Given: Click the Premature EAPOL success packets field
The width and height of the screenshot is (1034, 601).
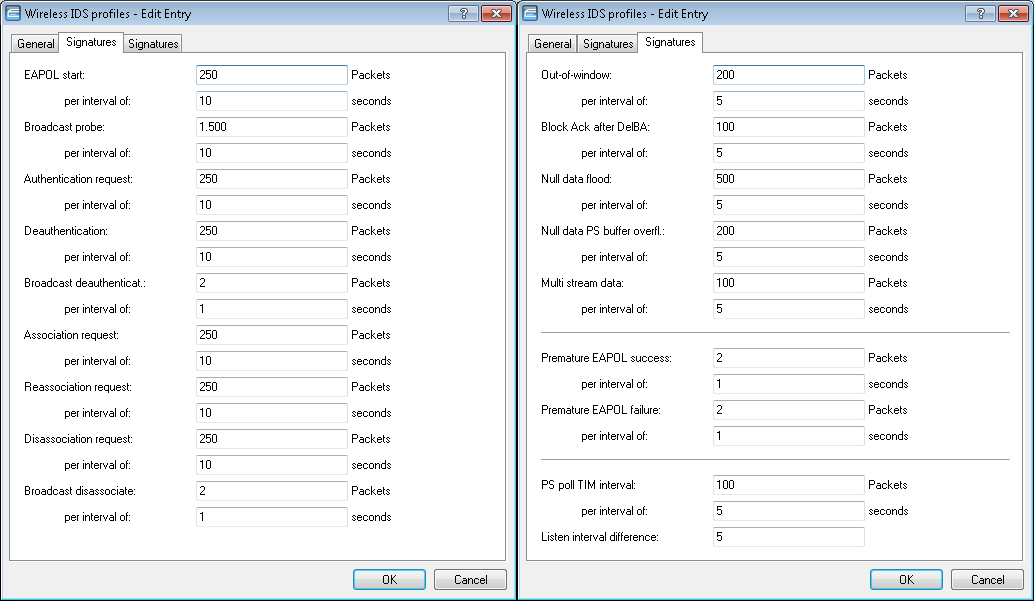Looking at the screenshot, I should (788, 358).
